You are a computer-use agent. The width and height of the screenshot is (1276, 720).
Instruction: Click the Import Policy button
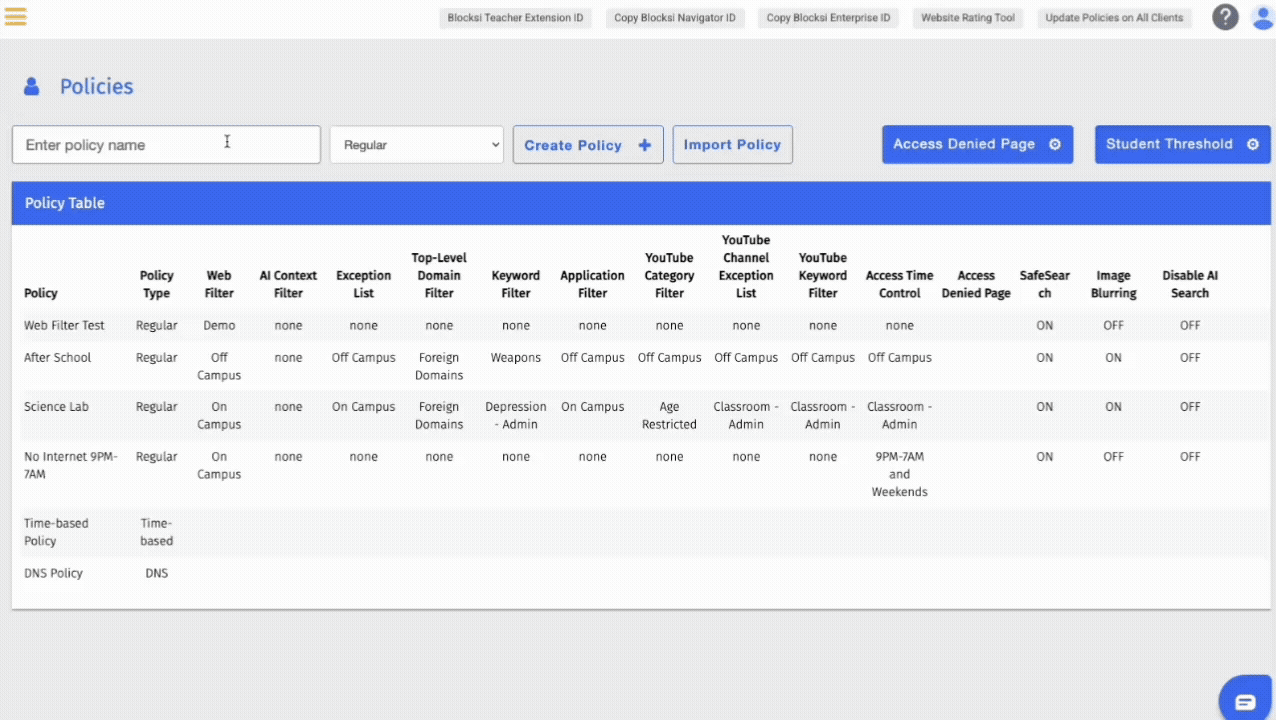732,145
